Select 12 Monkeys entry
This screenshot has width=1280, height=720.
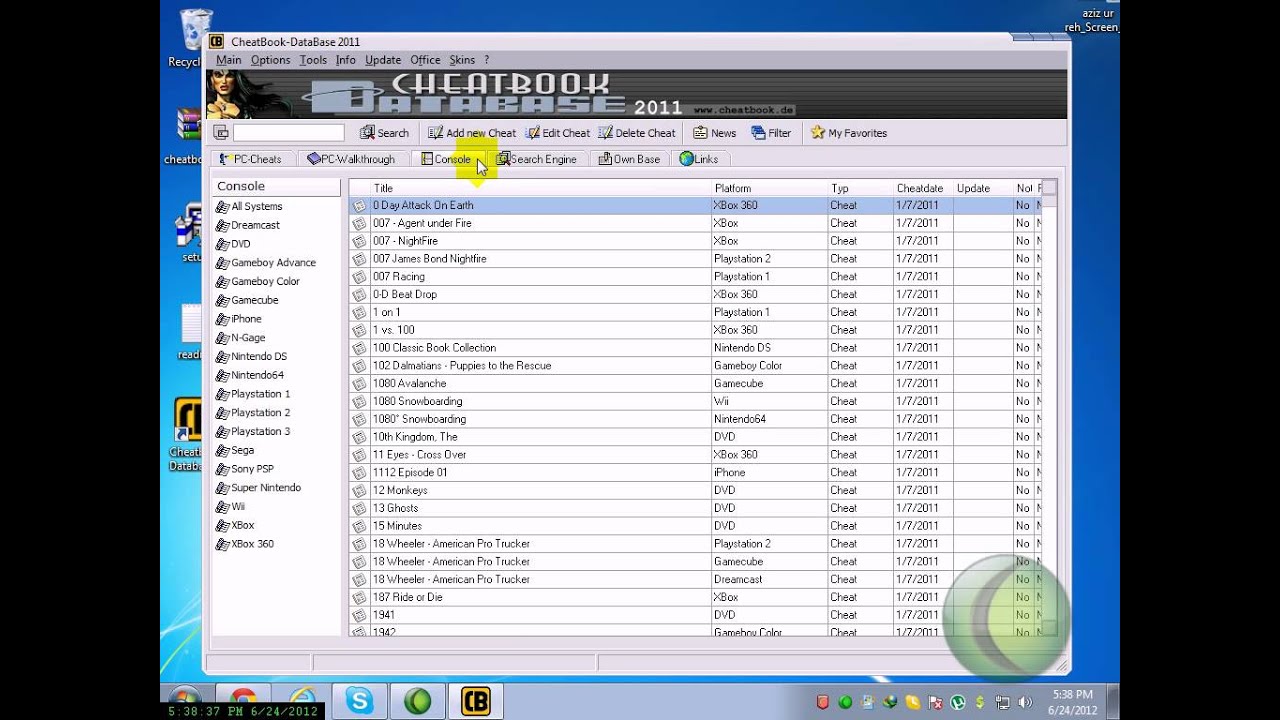pos(695,490)
